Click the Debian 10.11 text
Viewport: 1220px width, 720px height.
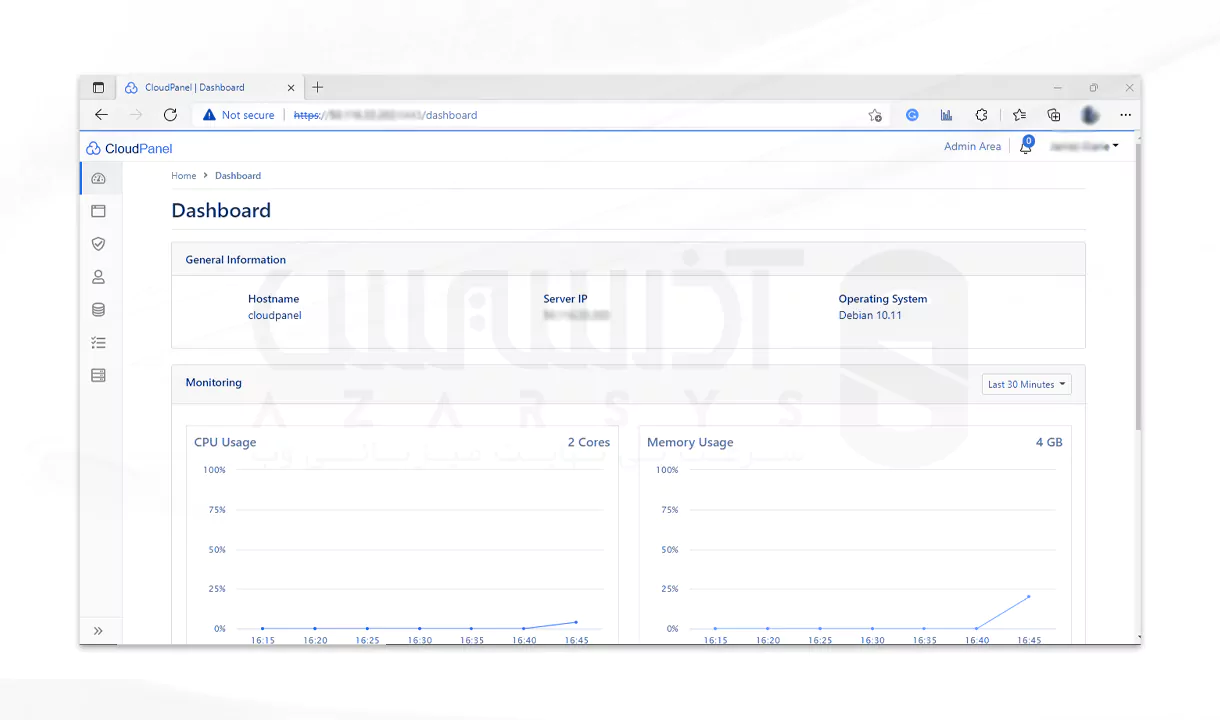coord(870,315)
